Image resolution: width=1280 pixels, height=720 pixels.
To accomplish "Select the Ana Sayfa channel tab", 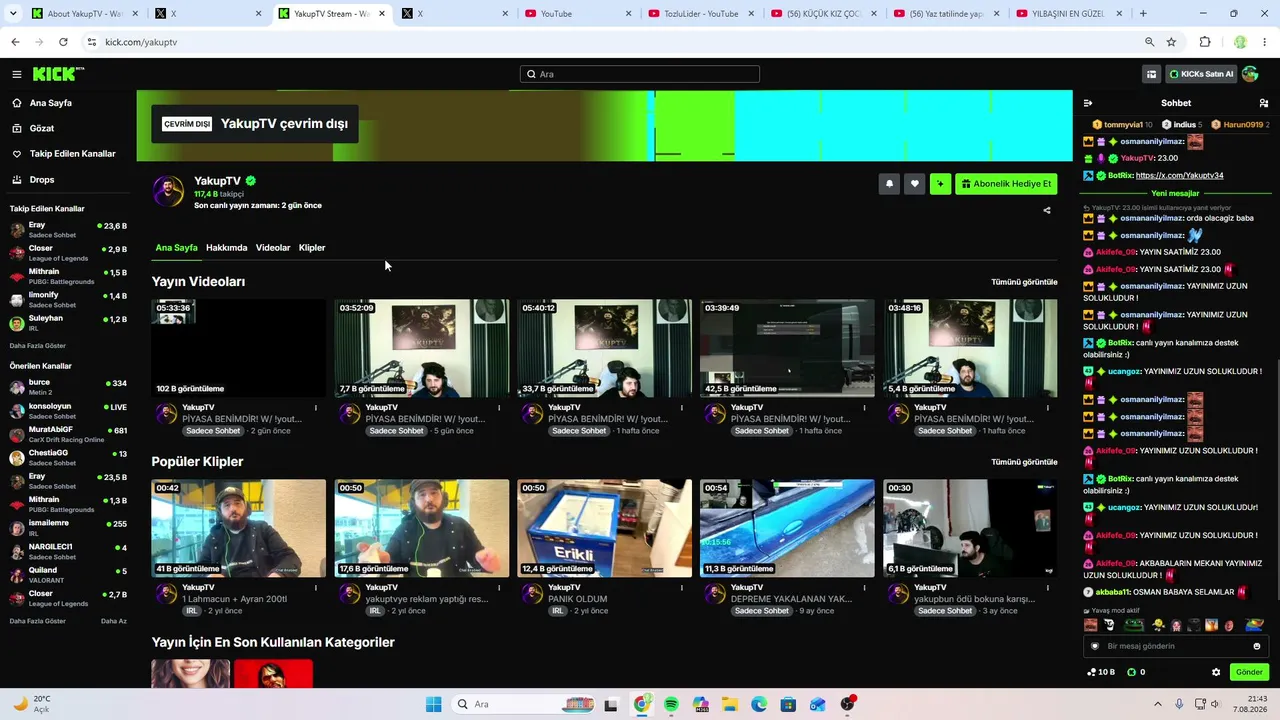I will coord(176,248).
